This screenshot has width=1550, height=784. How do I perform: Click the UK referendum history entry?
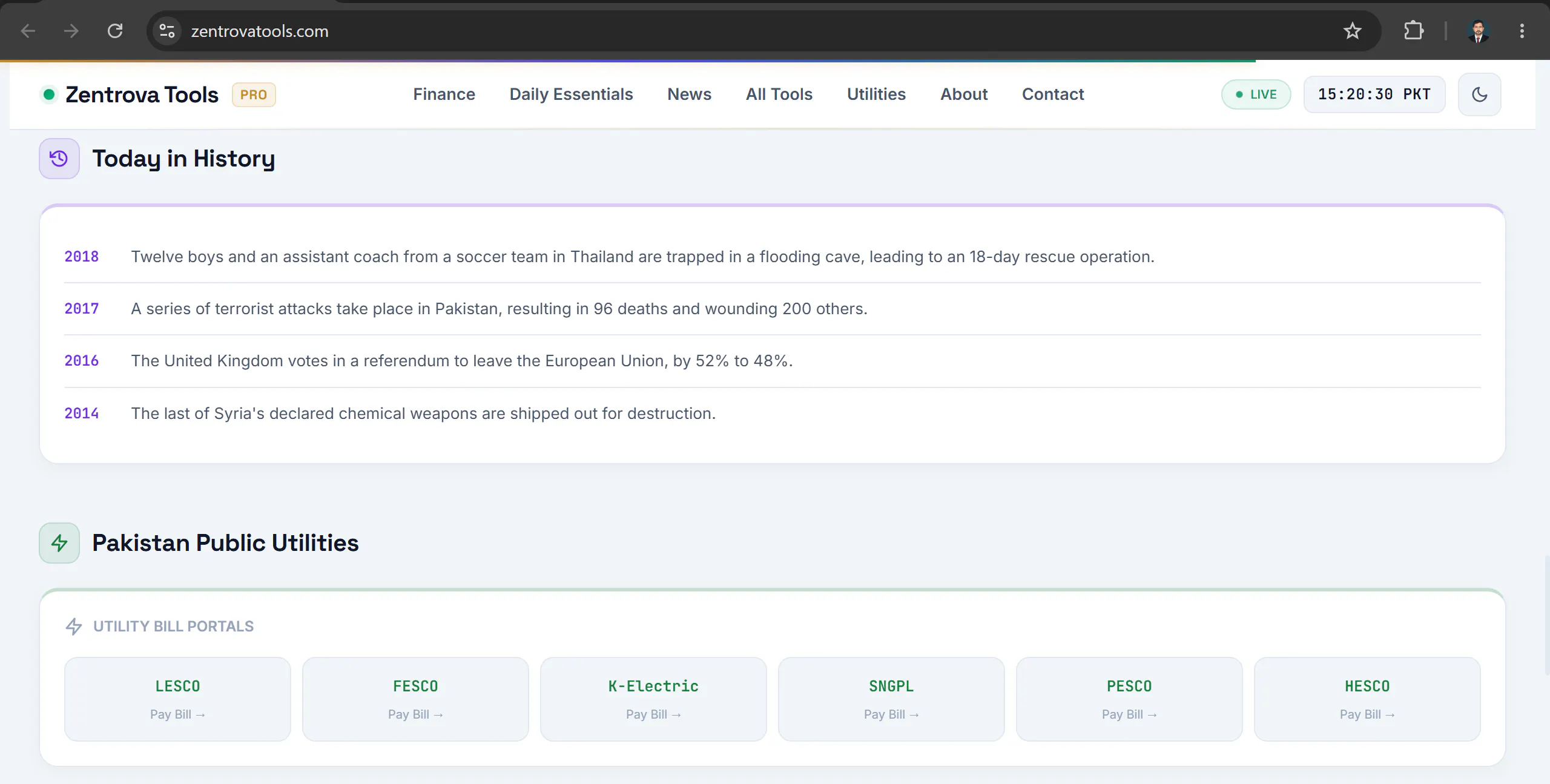(462, 361)
